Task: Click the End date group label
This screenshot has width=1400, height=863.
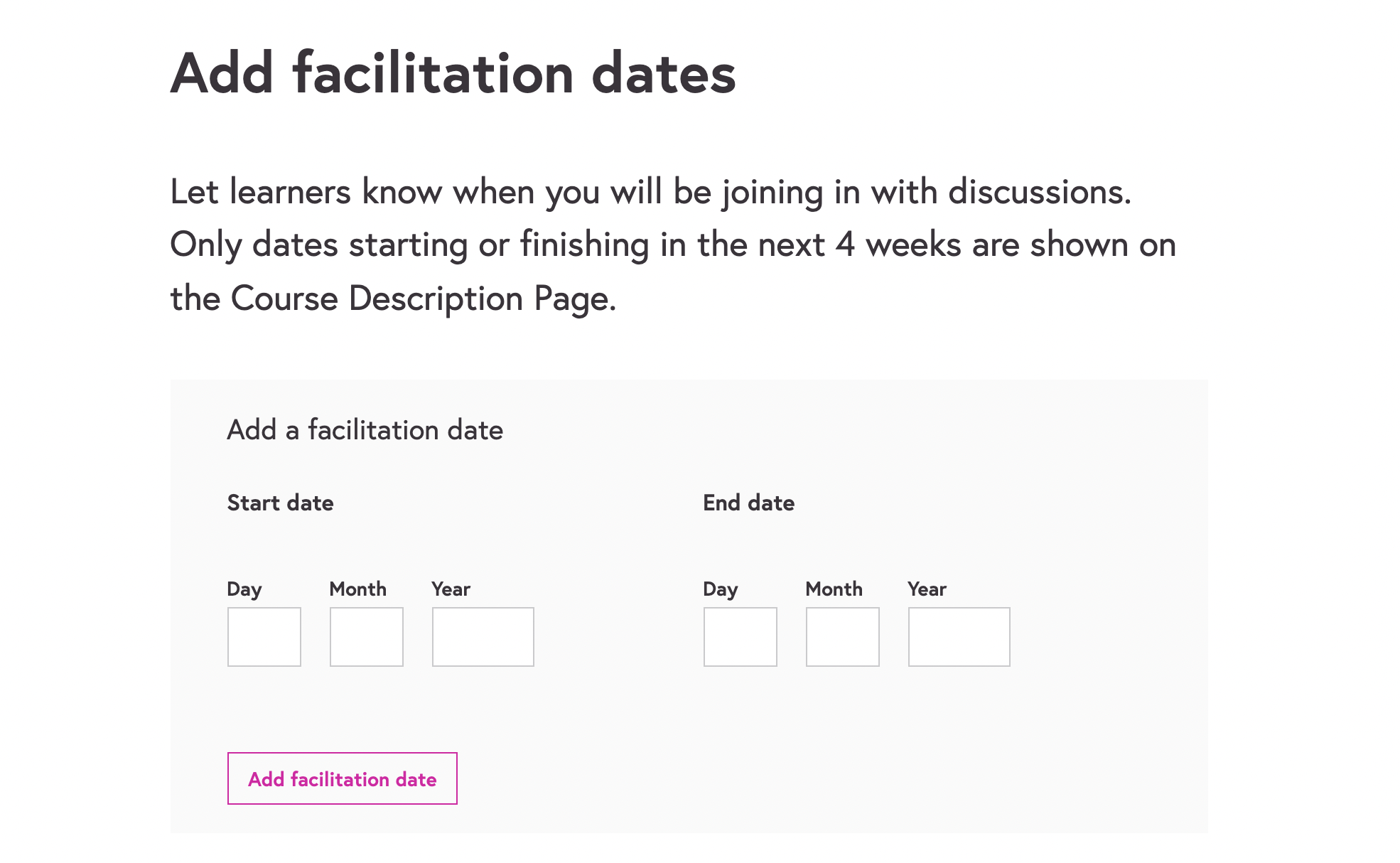Action: (748, 503)
